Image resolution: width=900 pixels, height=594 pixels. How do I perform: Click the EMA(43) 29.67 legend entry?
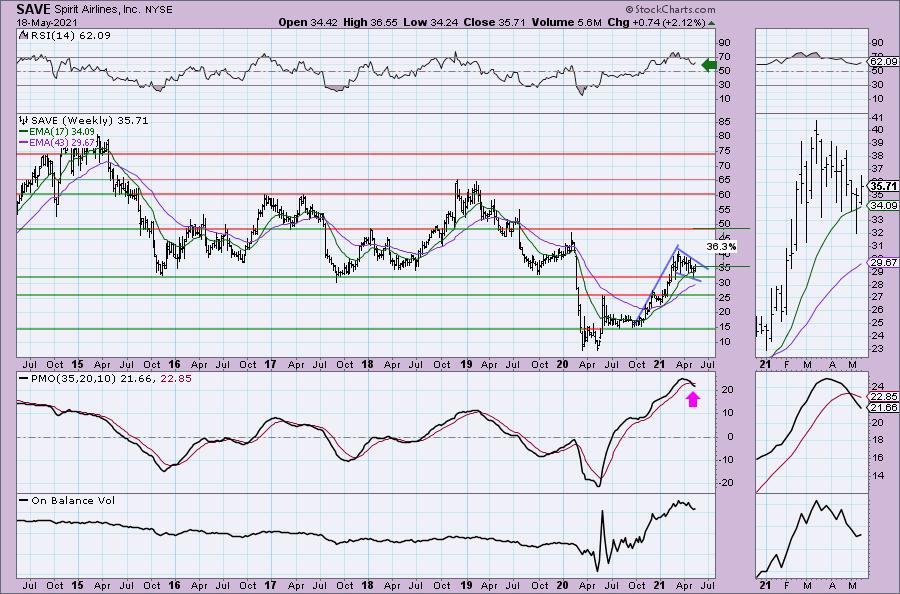(57, 142)
